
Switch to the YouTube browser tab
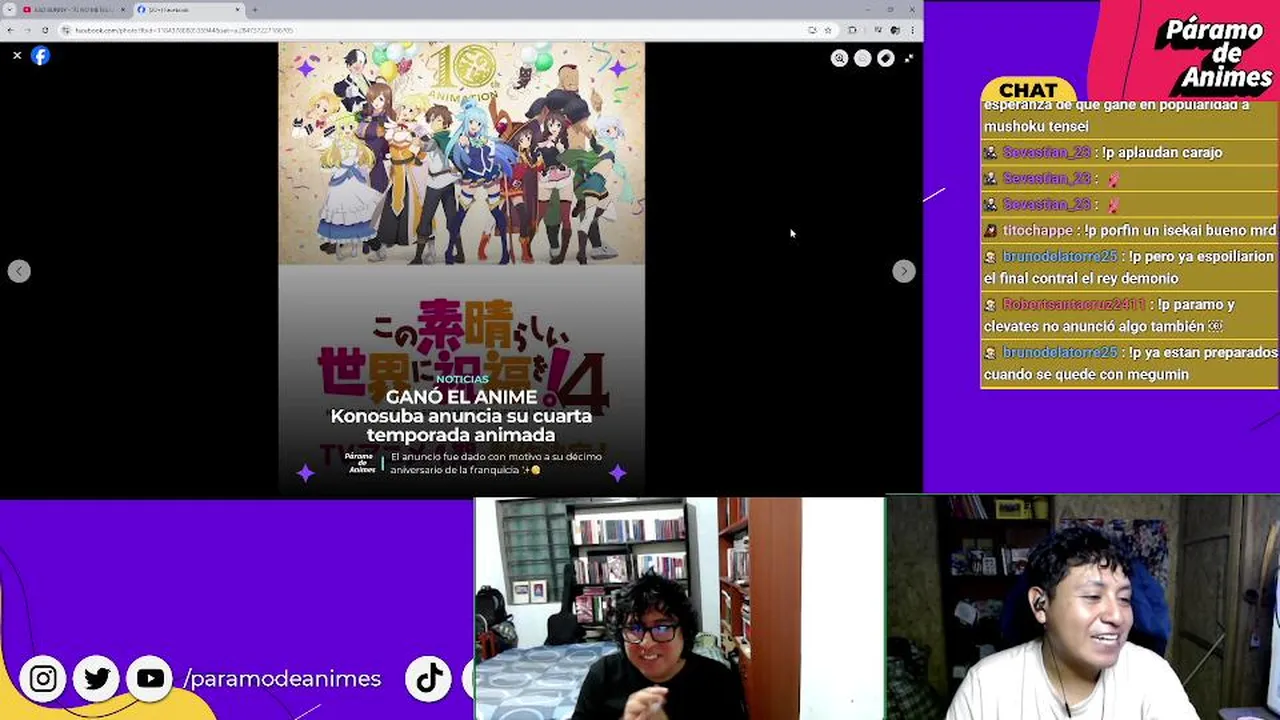click(75, 10)
